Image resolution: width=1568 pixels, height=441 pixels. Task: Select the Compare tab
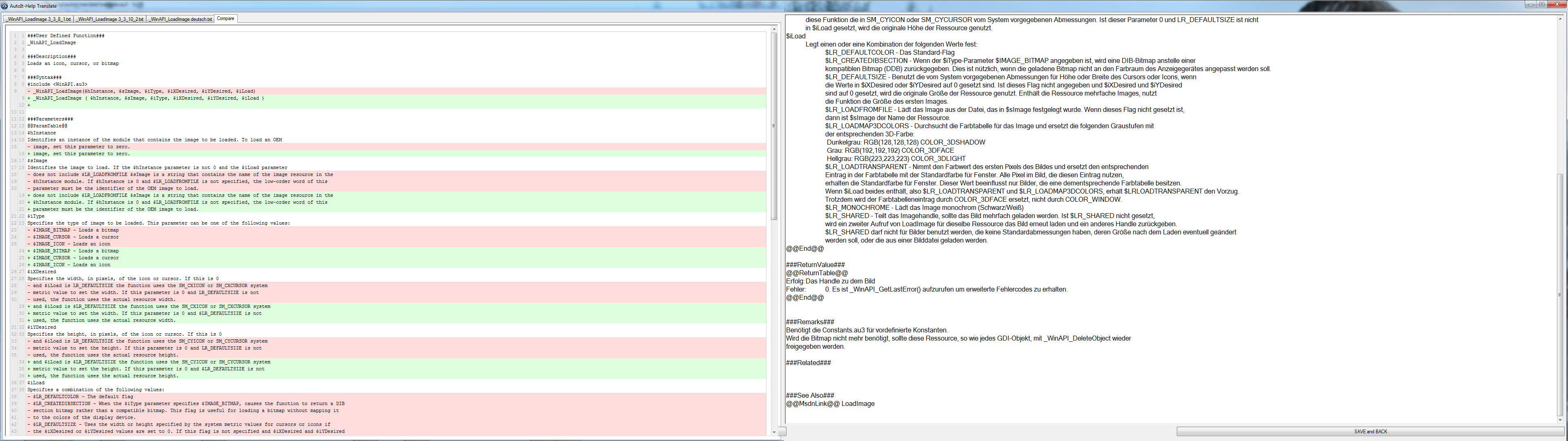coord(226,19)
